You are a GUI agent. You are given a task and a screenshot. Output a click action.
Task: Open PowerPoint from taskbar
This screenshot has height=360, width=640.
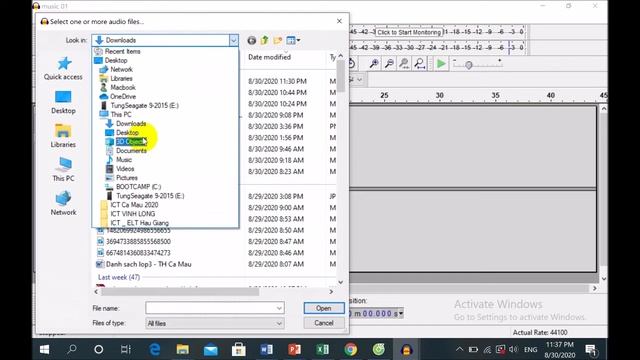pyautogui.click(x=294, y=349)
